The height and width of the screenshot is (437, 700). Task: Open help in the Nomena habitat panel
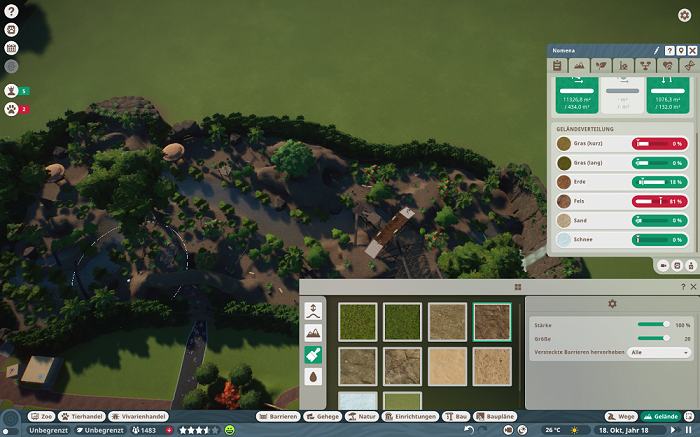click(669, 50)
